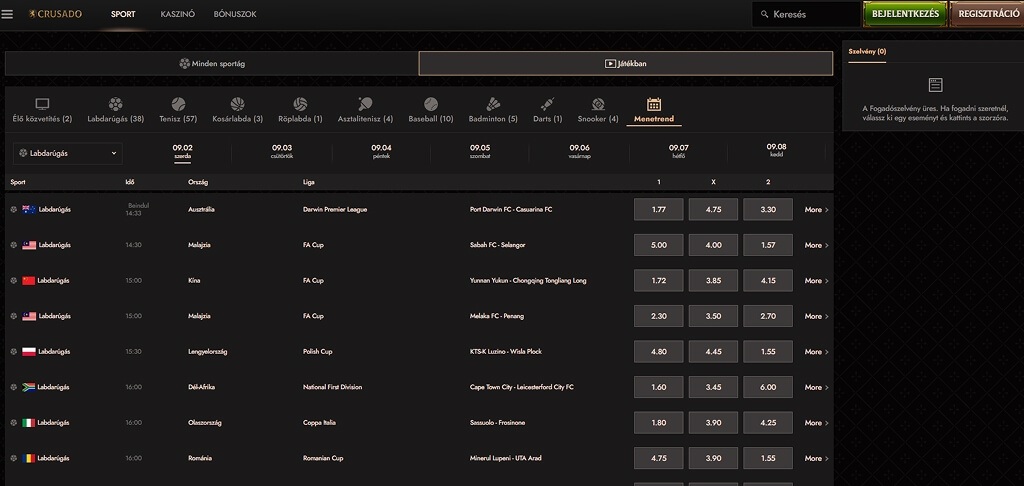Click the Australia flag in Port Darwin row
The height and width of the screenshot is (486, 1024).
(x=29, y=210)
